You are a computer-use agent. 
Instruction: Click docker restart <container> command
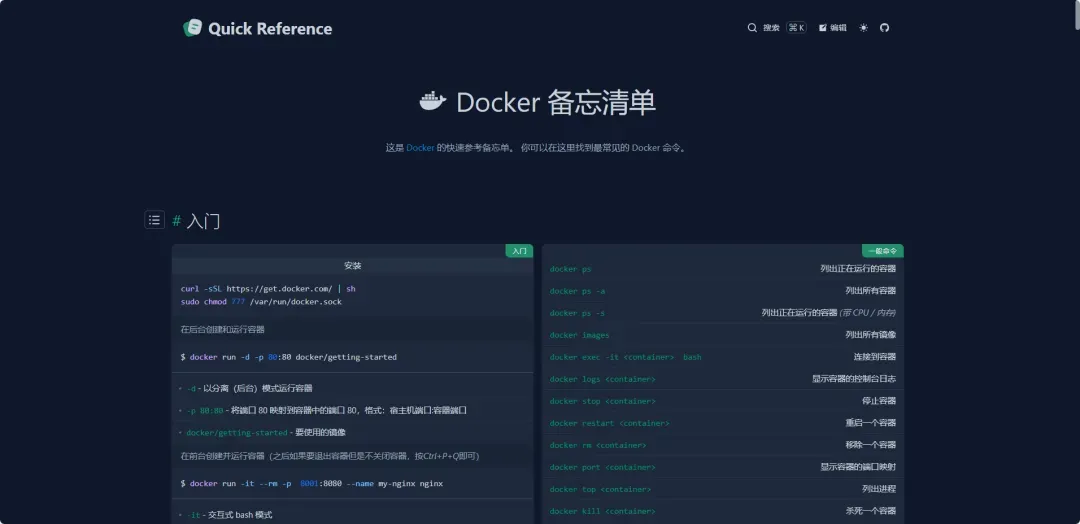[x=610, y=423]
